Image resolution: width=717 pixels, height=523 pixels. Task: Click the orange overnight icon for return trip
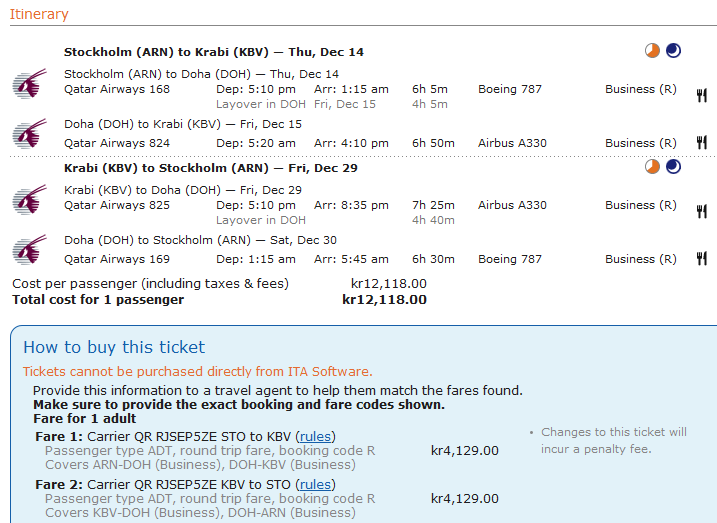point(653,166)
